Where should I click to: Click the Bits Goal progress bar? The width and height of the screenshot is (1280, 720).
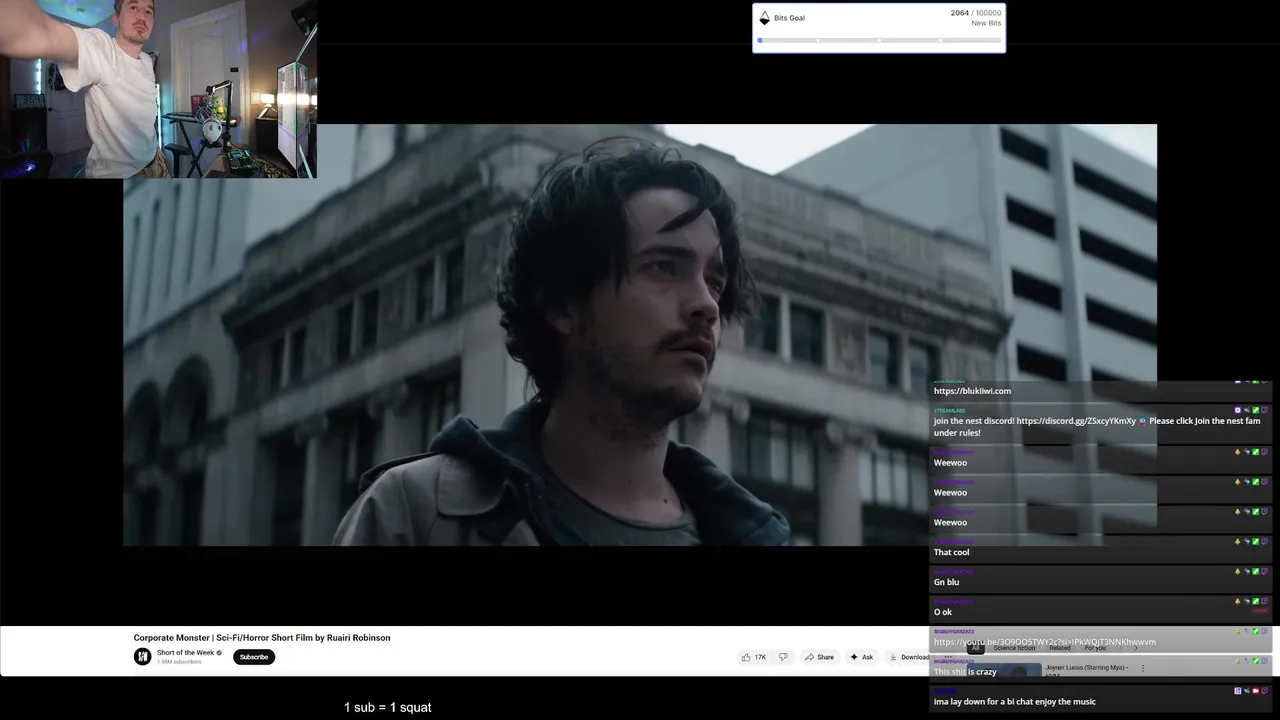tap(879, 40)
